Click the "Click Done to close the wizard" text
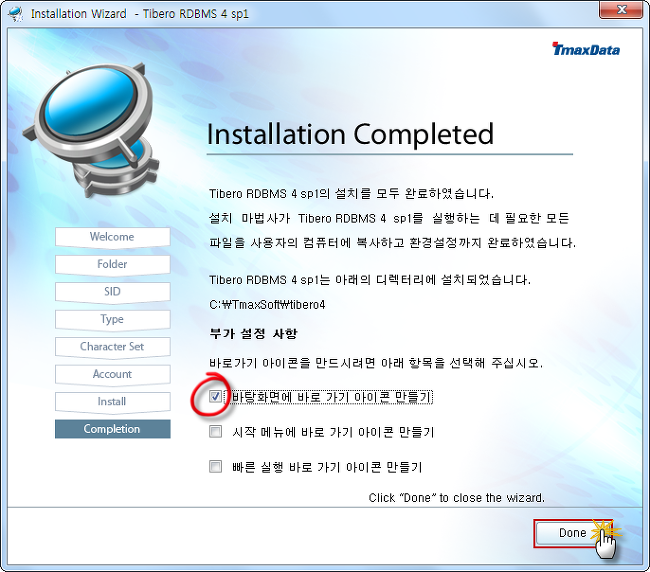650x572 pixels. tap(456, 498)
